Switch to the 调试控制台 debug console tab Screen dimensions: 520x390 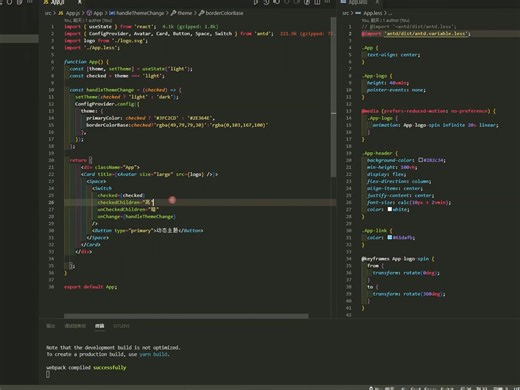coord(75,326)
